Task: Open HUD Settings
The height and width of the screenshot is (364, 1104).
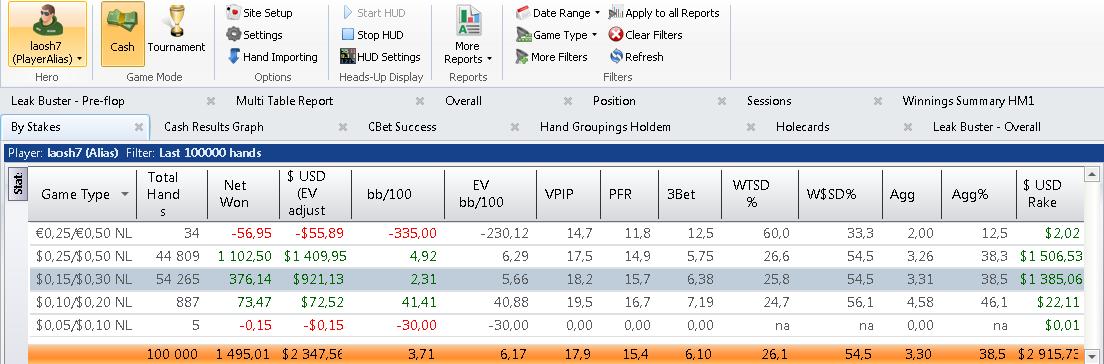Action: click(380, 57)
